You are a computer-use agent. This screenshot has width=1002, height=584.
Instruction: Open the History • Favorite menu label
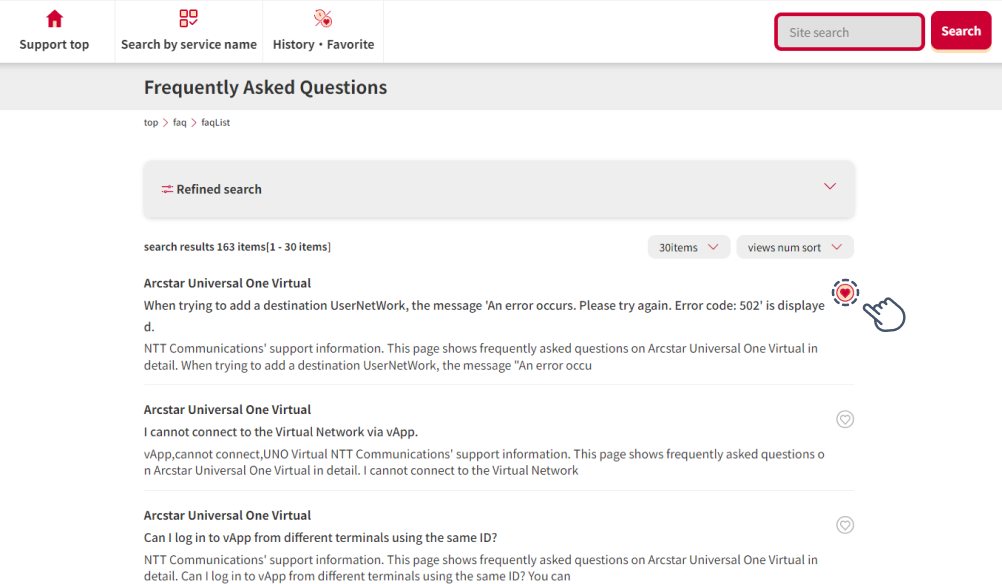pos(323,44)
